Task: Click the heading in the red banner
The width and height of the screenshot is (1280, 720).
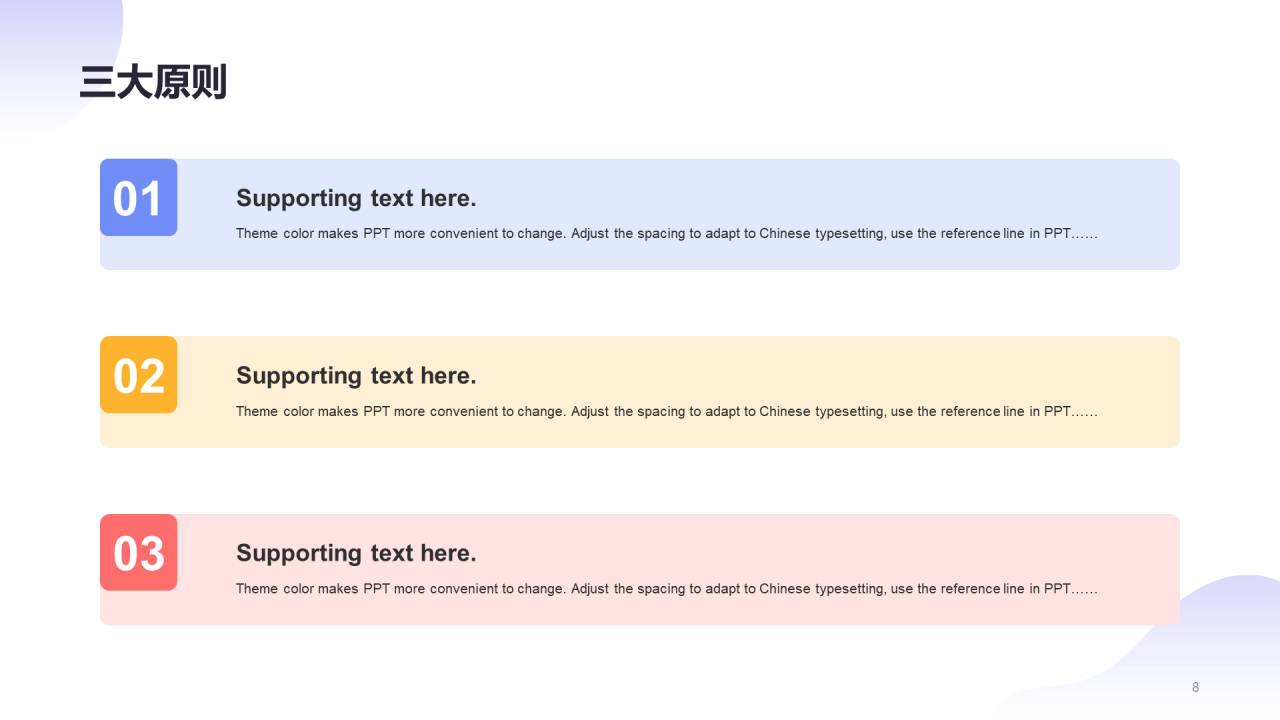Action: [x=356, y=553]
